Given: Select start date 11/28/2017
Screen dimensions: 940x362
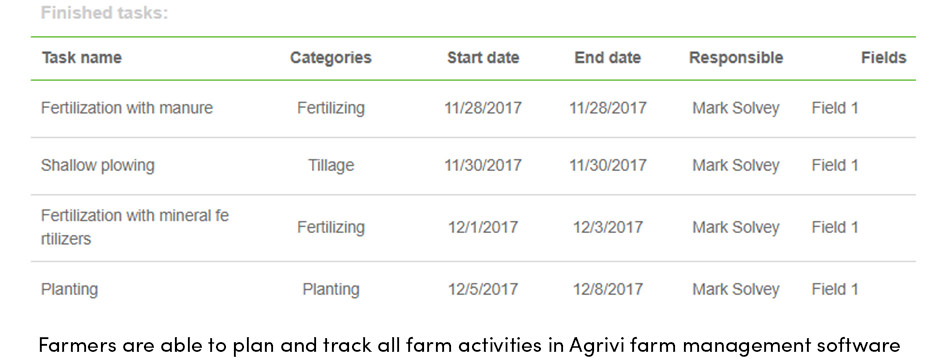Looking at the screenshot, I should [483, 108].
